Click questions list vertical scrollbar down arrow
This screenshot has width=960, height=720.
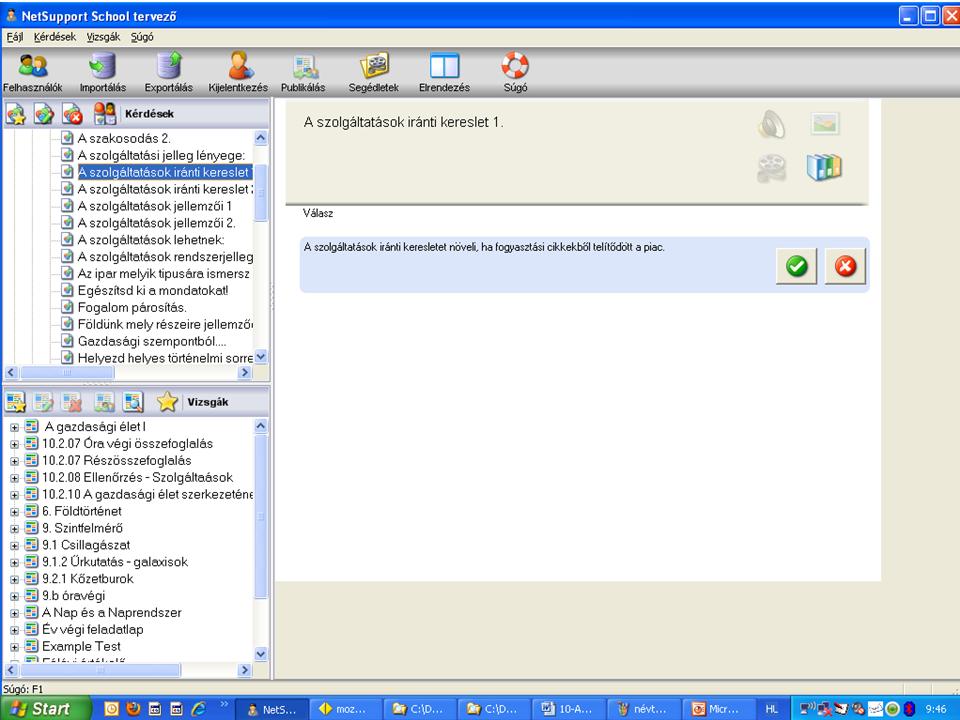click(x=262, y=356)
